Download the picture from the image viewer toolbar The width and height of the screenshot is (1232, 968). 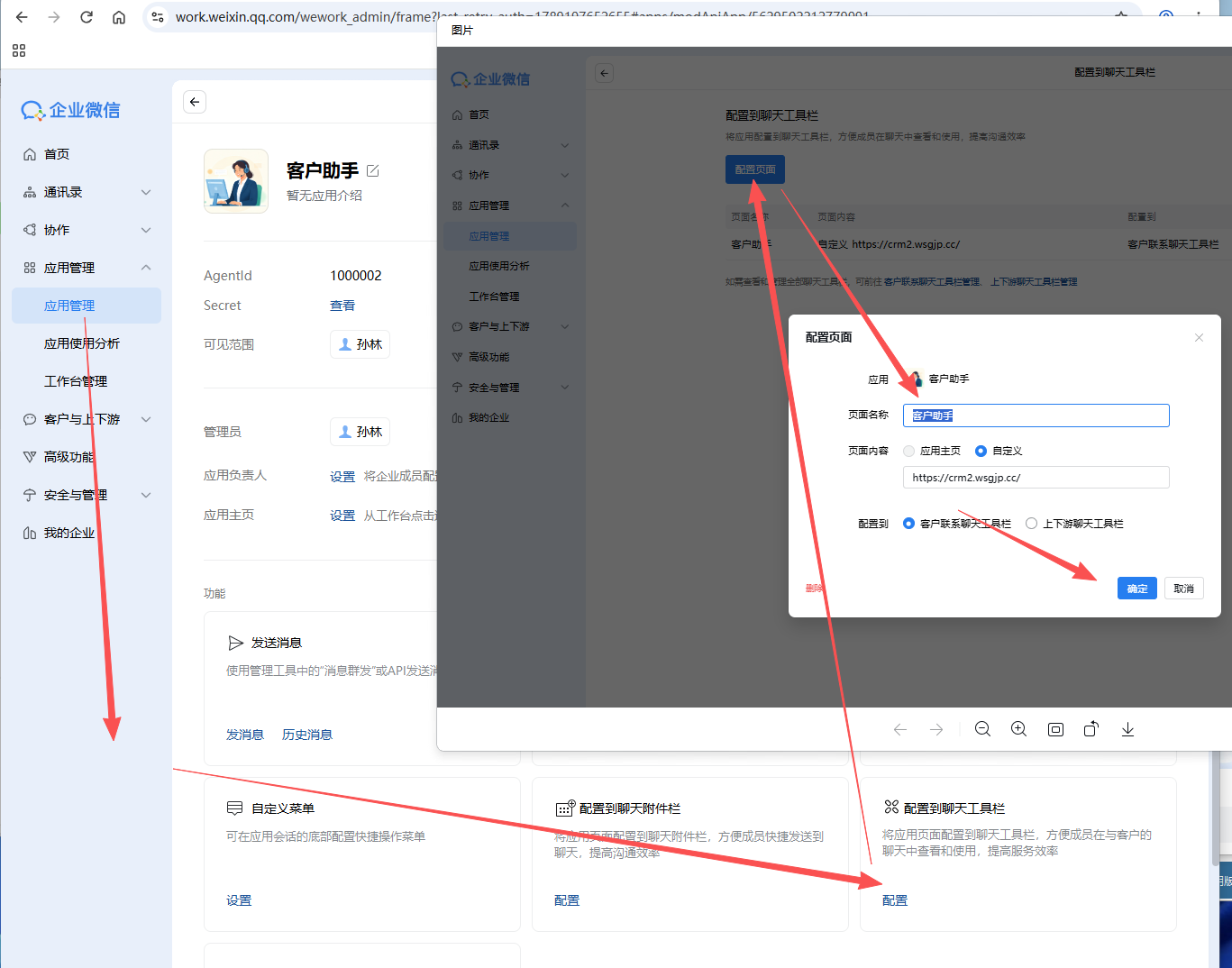[x=1127, y=729]
